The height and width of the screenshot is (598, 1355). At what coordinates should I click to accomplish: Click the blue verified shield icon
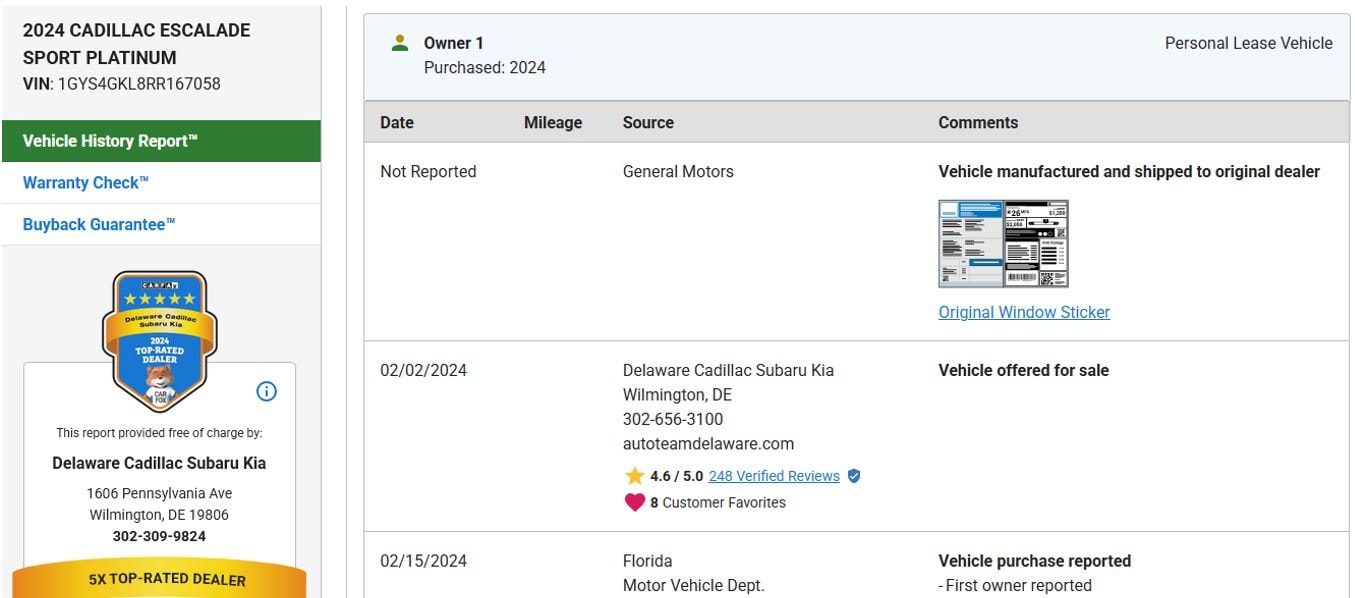tap(853, 476)
